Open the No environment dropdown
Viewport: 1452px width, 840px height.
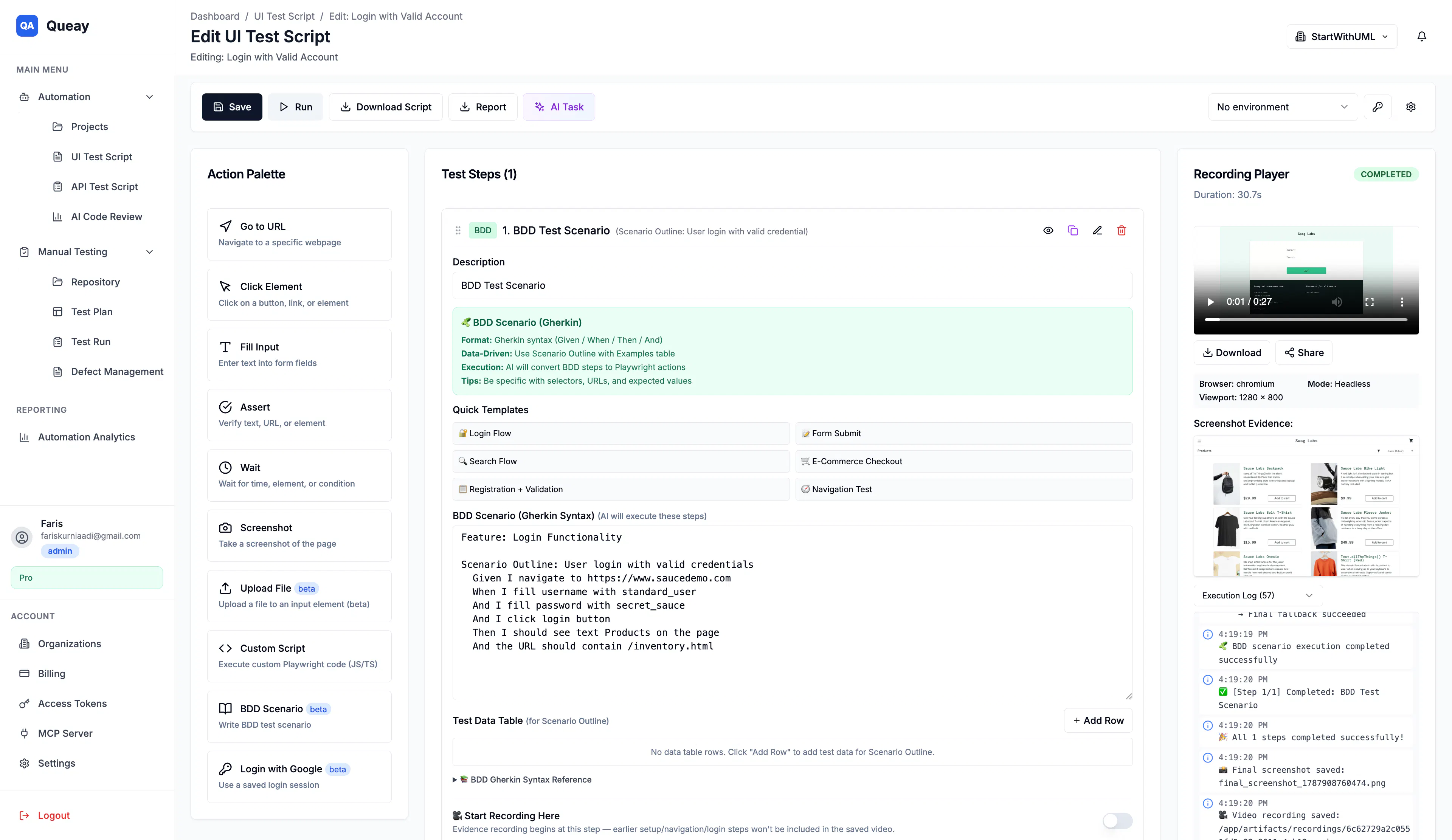(1283, 107)
